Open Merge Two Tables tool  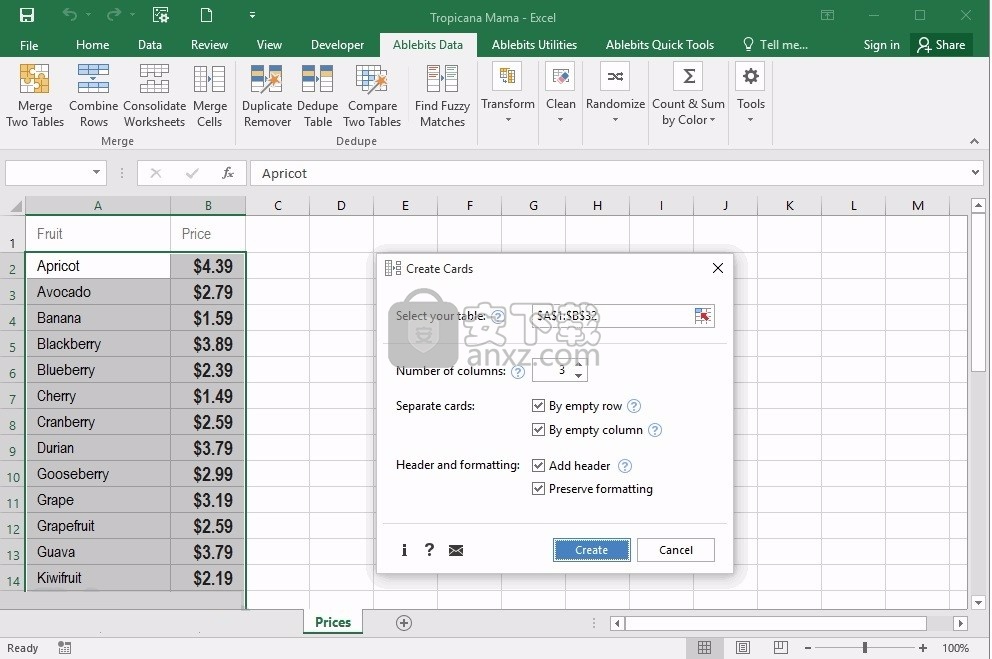35,95
